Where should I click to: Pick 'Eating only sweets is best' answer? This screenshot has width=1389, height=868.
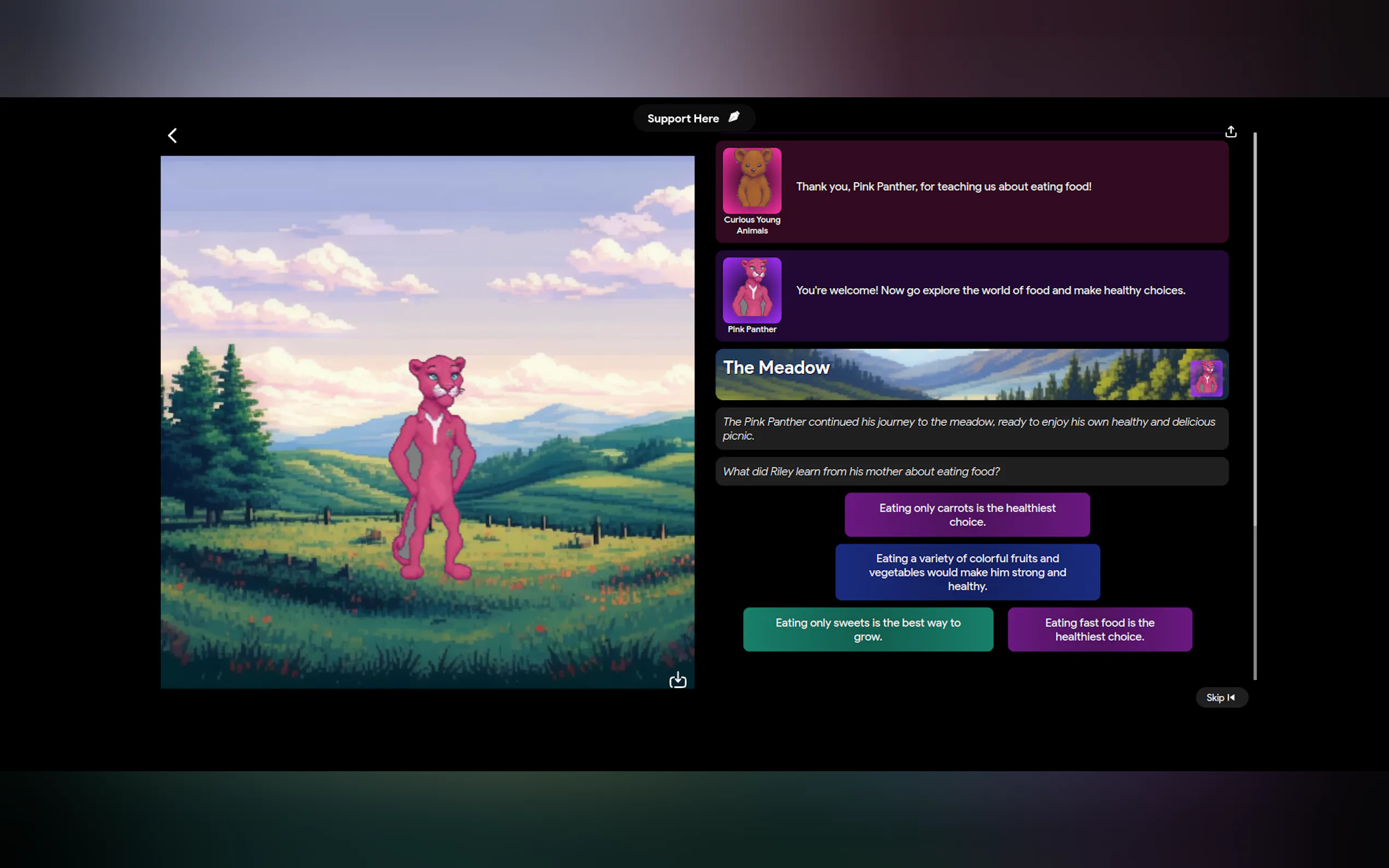click(868, 630)
